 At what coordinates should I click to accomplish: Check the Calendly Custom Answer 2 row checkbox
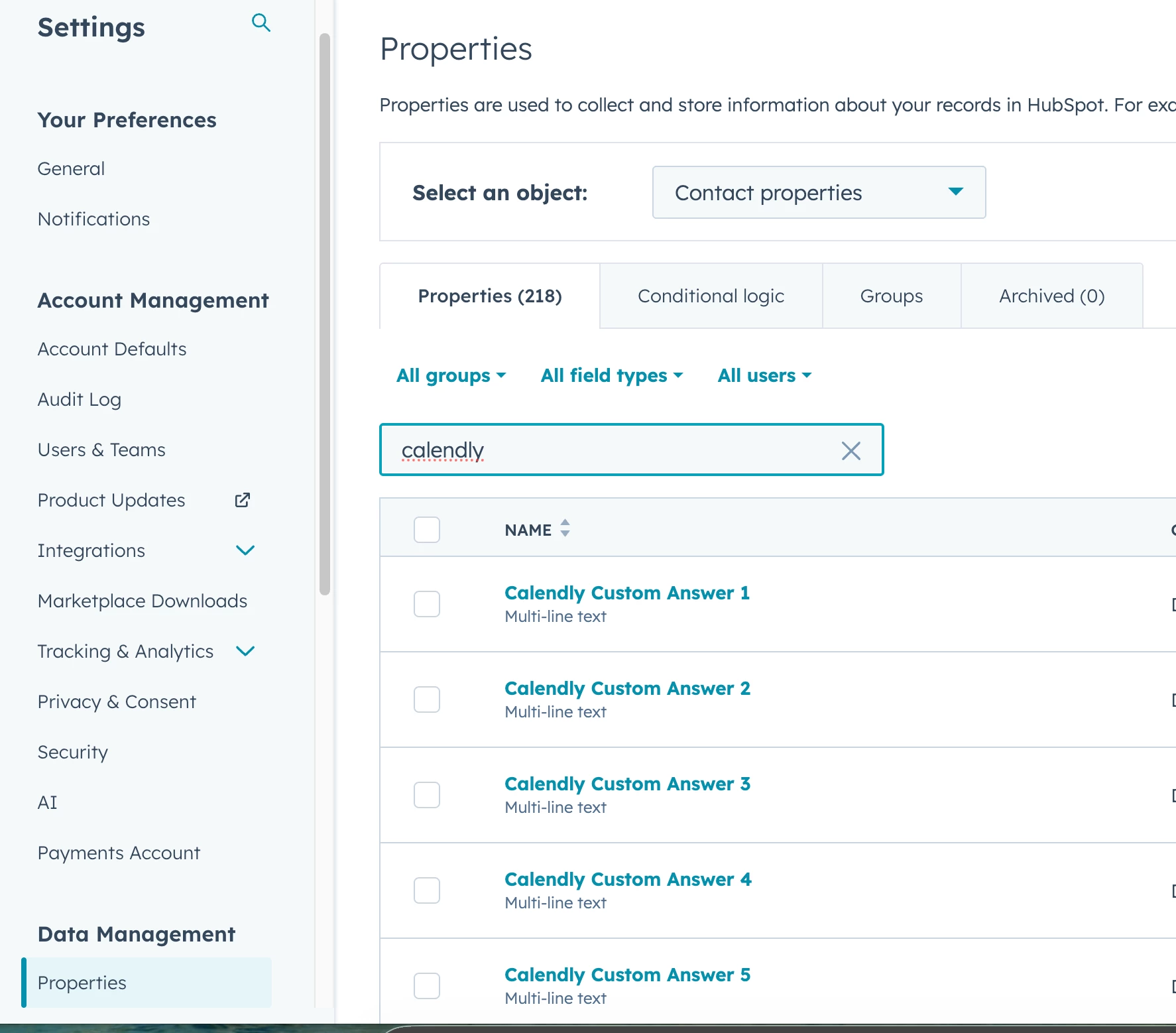427,699
